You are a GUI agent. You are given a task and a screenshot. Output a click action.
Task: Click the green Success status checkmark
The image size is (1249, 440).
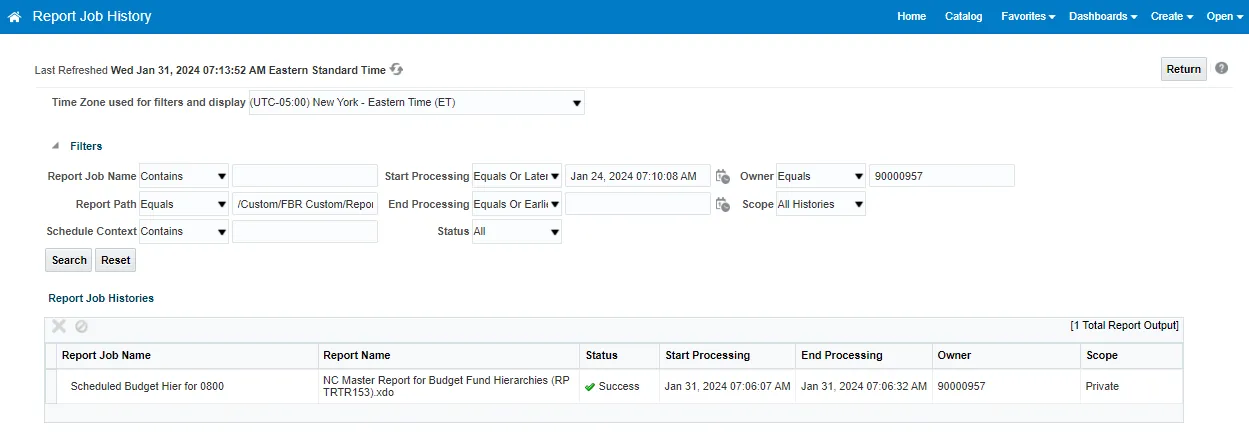click(x=590, y=387)
